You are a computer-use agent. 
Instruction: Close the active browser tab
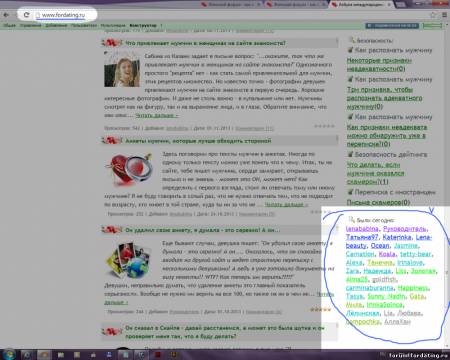click(389, 5)
